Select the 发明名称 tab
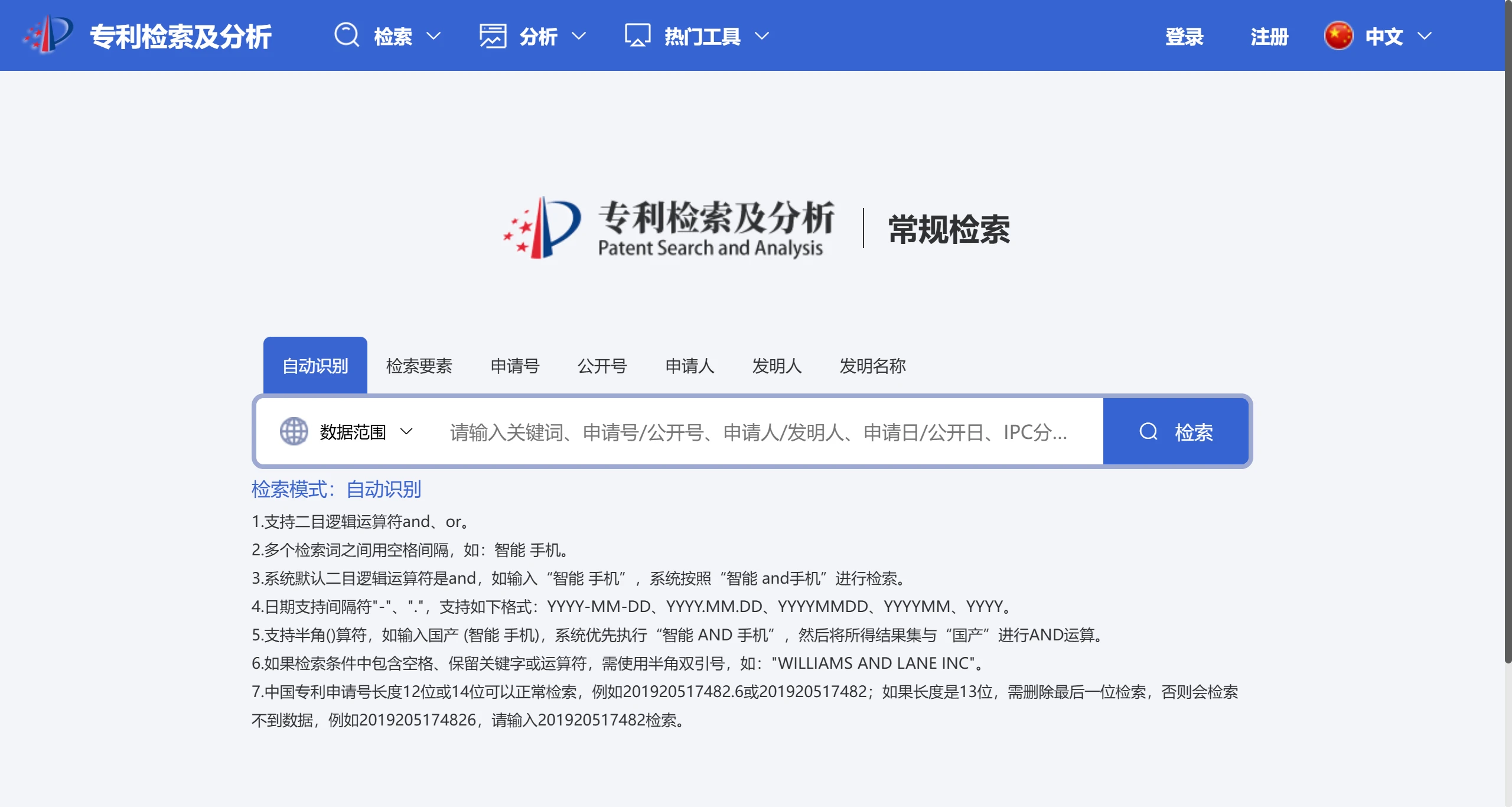 point(872,366)
